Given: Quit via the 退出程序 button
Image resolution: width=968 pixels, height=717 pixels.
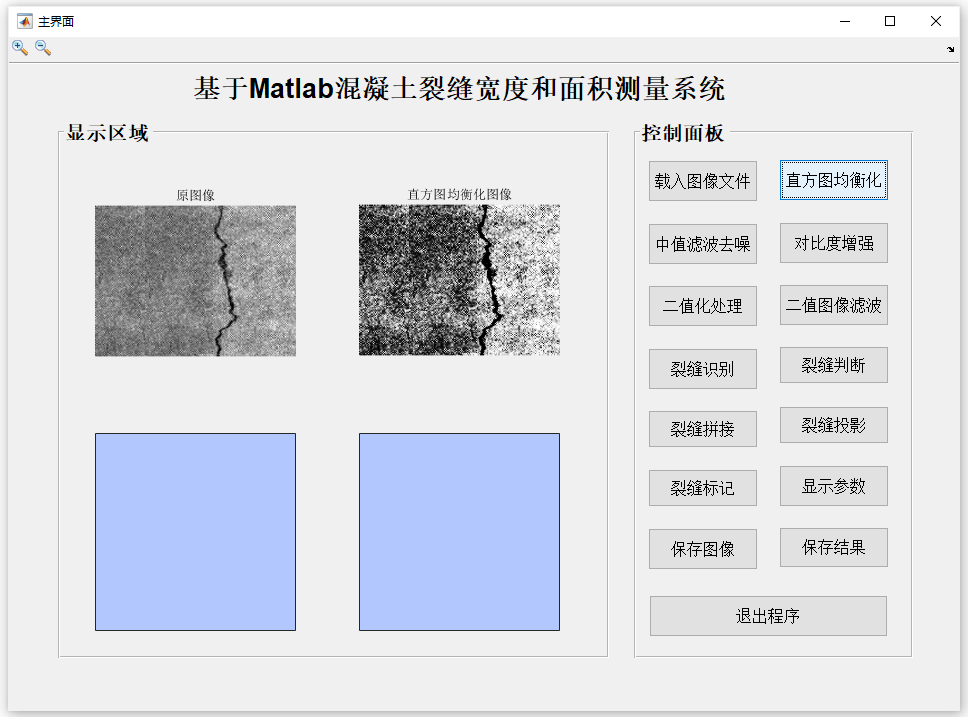Looking at the screenshot, I should click(x=768, y=616).
